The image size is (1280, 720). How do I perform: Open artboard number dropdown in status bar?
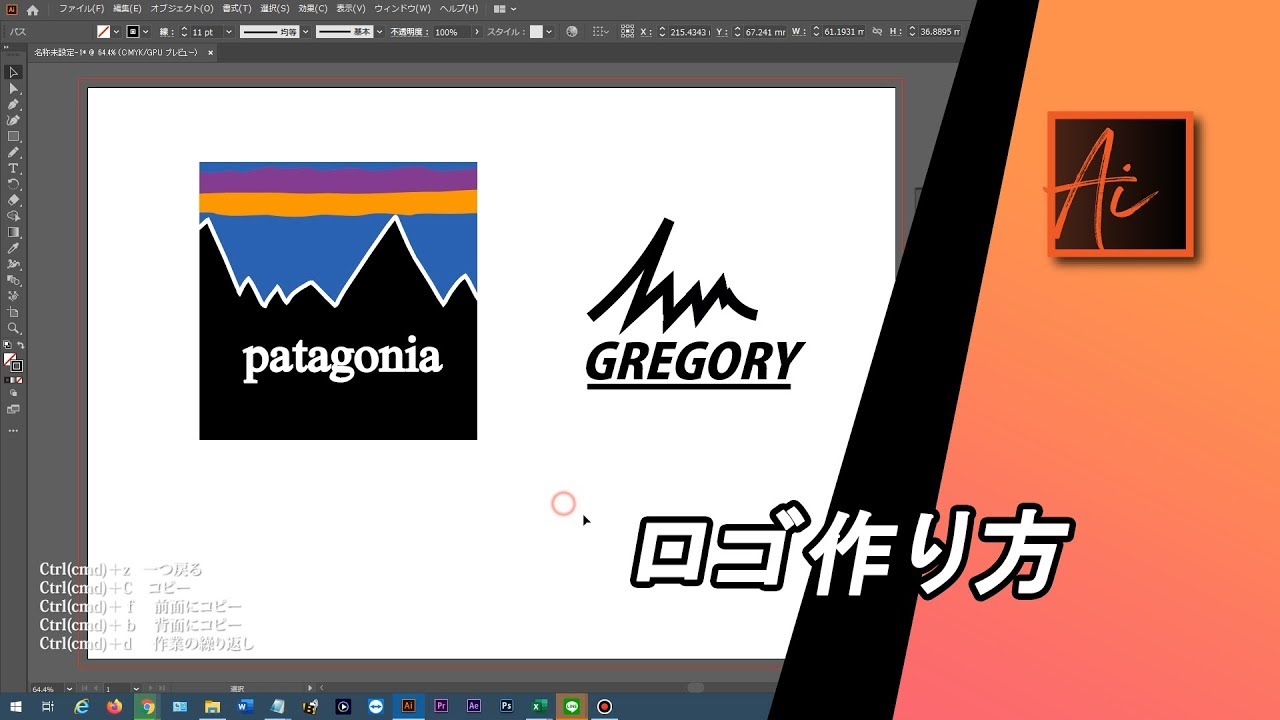pos(136,689)
